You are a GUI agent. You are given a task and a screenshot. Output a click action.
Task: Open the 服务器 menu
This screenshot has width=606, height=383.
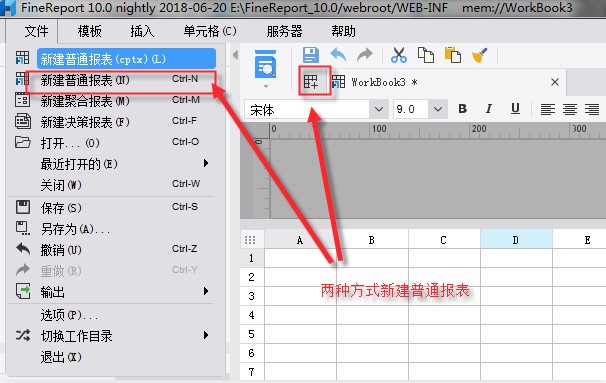point(284,31)
